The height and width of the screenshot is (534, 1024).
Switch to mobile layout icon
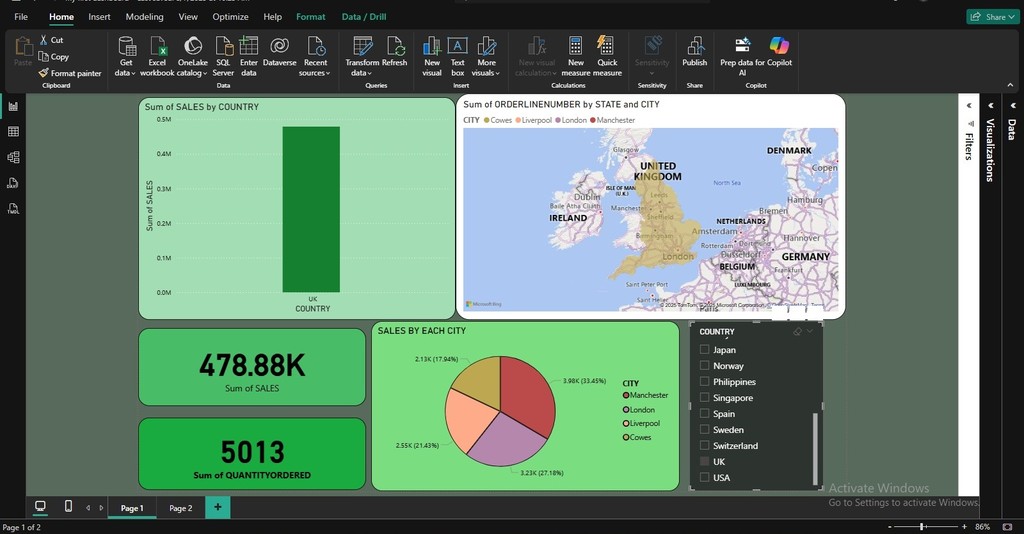pyautogui.click(x=68, y=506)
